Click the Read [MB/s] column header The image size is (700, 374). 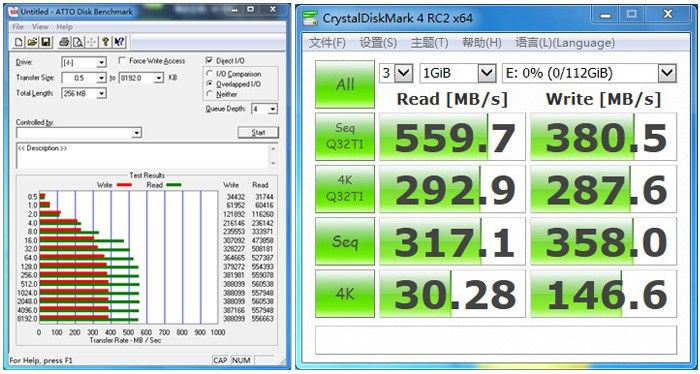pos(452,99)
